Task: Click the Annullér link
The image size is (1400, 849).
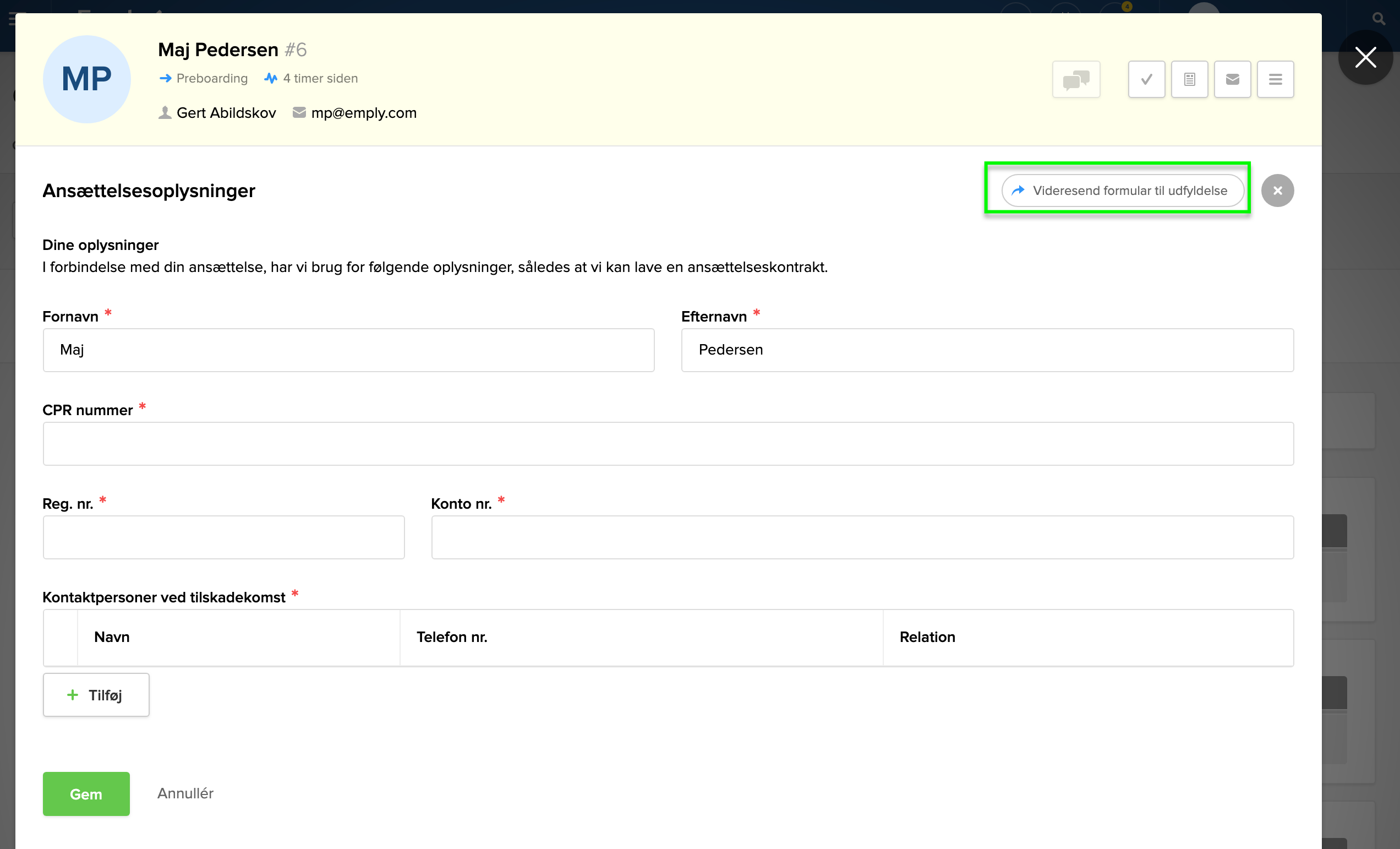Action: click(185, 793)
